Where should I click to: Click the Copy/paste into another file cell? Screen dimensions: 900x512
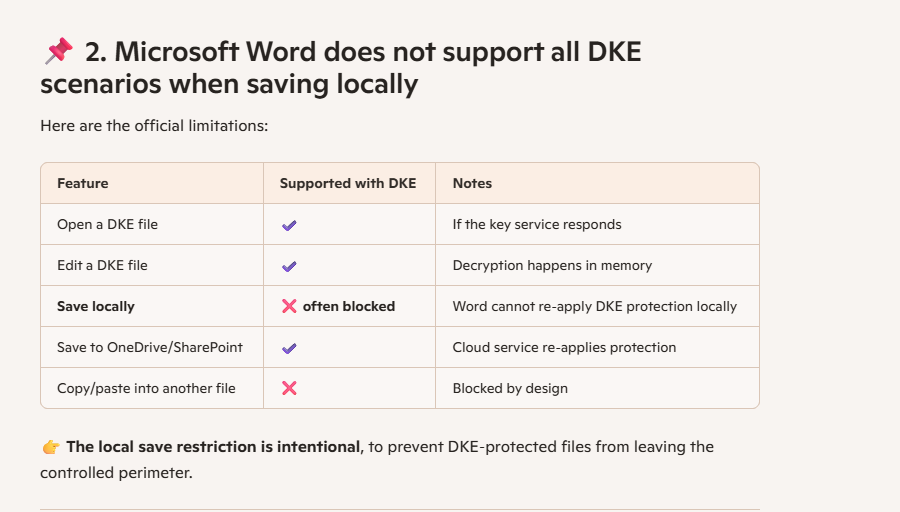tap(146, 388)
